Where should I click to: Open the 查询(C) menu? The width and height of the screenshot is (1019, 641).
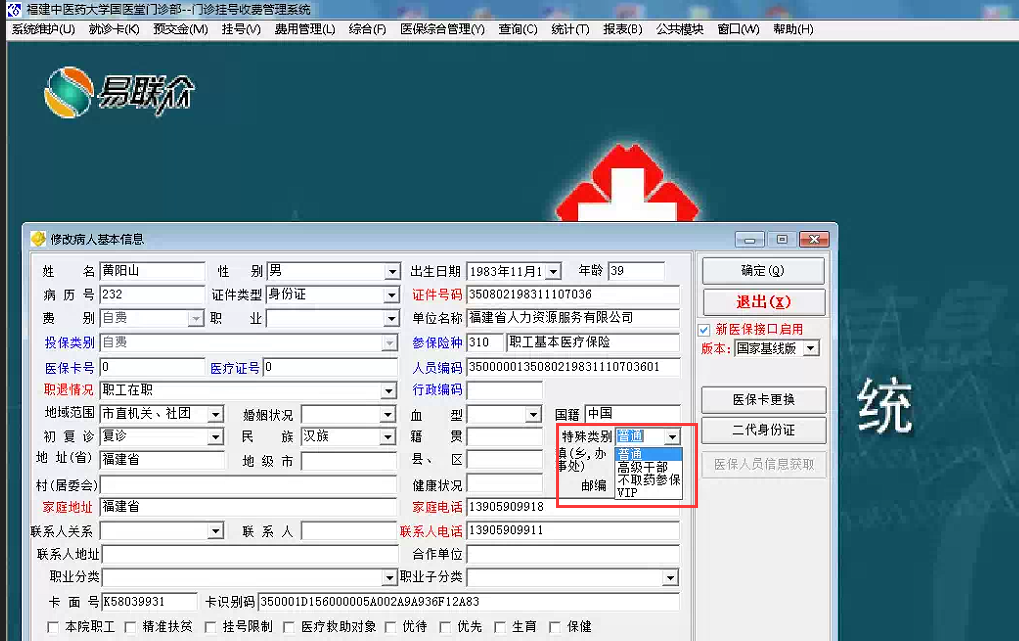[518, 29]
